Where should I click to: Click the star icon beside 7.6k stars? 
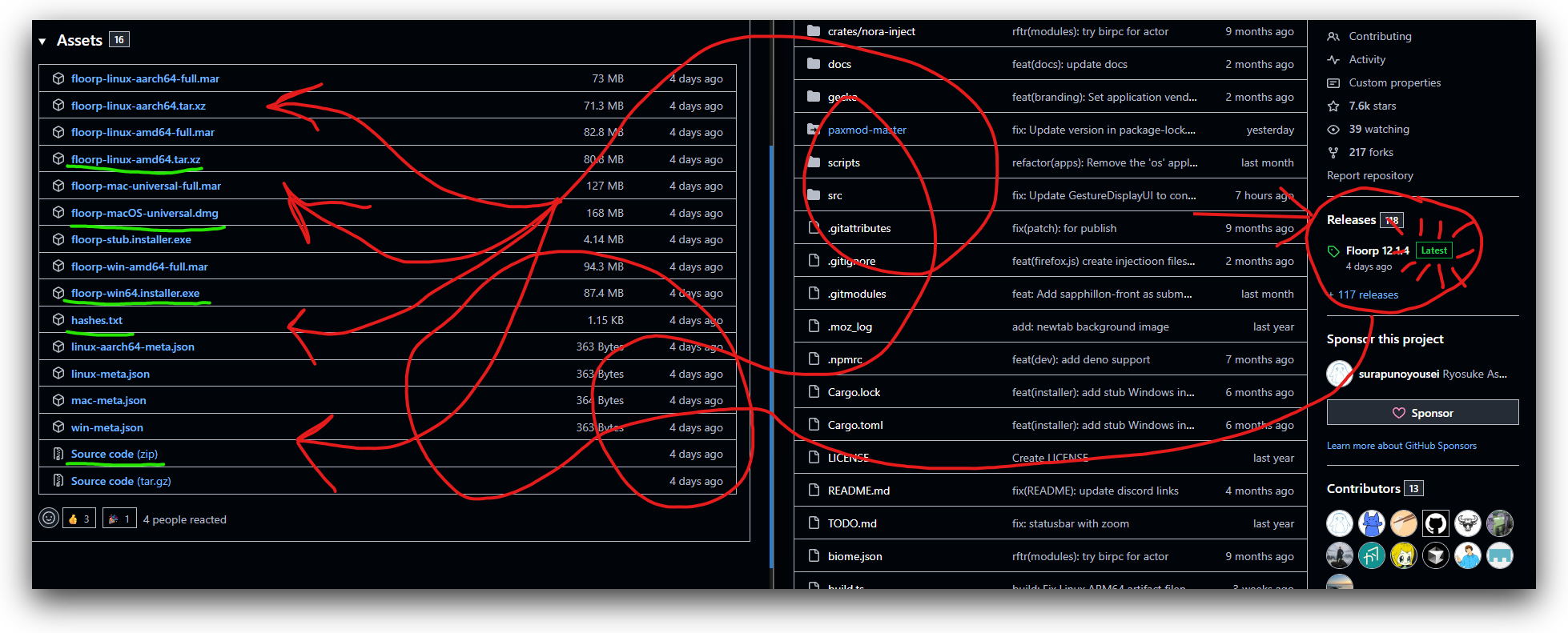coord(1333,106)
